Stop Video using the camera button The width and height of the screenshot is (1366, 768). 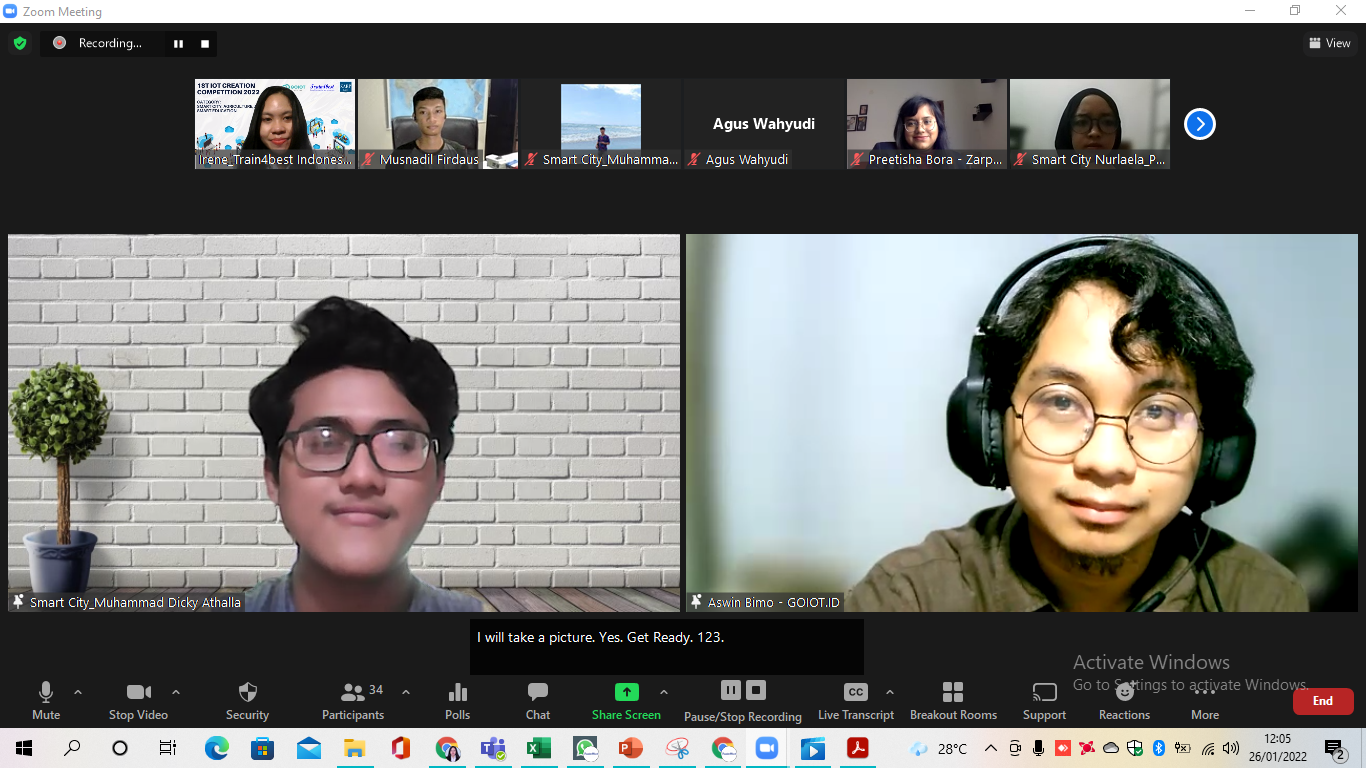click(138, 700)
